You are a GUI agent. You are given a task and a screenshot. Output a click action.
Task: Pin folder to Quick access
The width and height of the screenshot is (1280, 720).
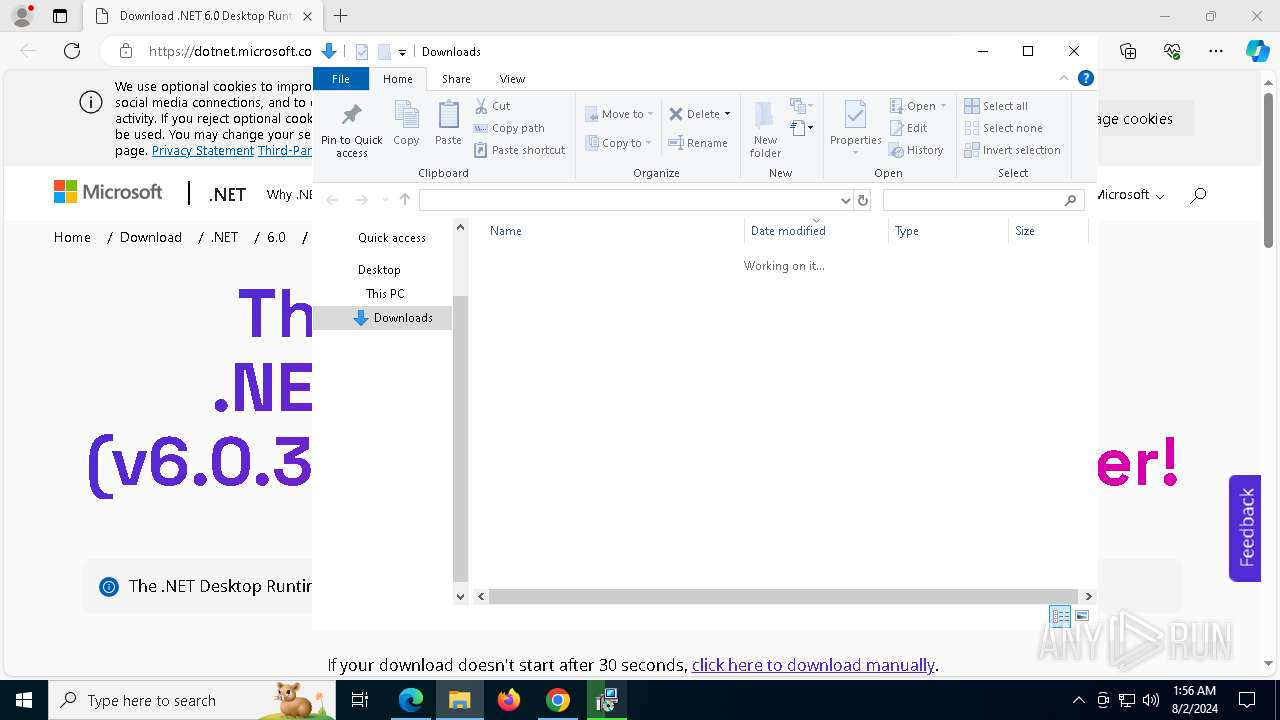[x=351, y=129]
